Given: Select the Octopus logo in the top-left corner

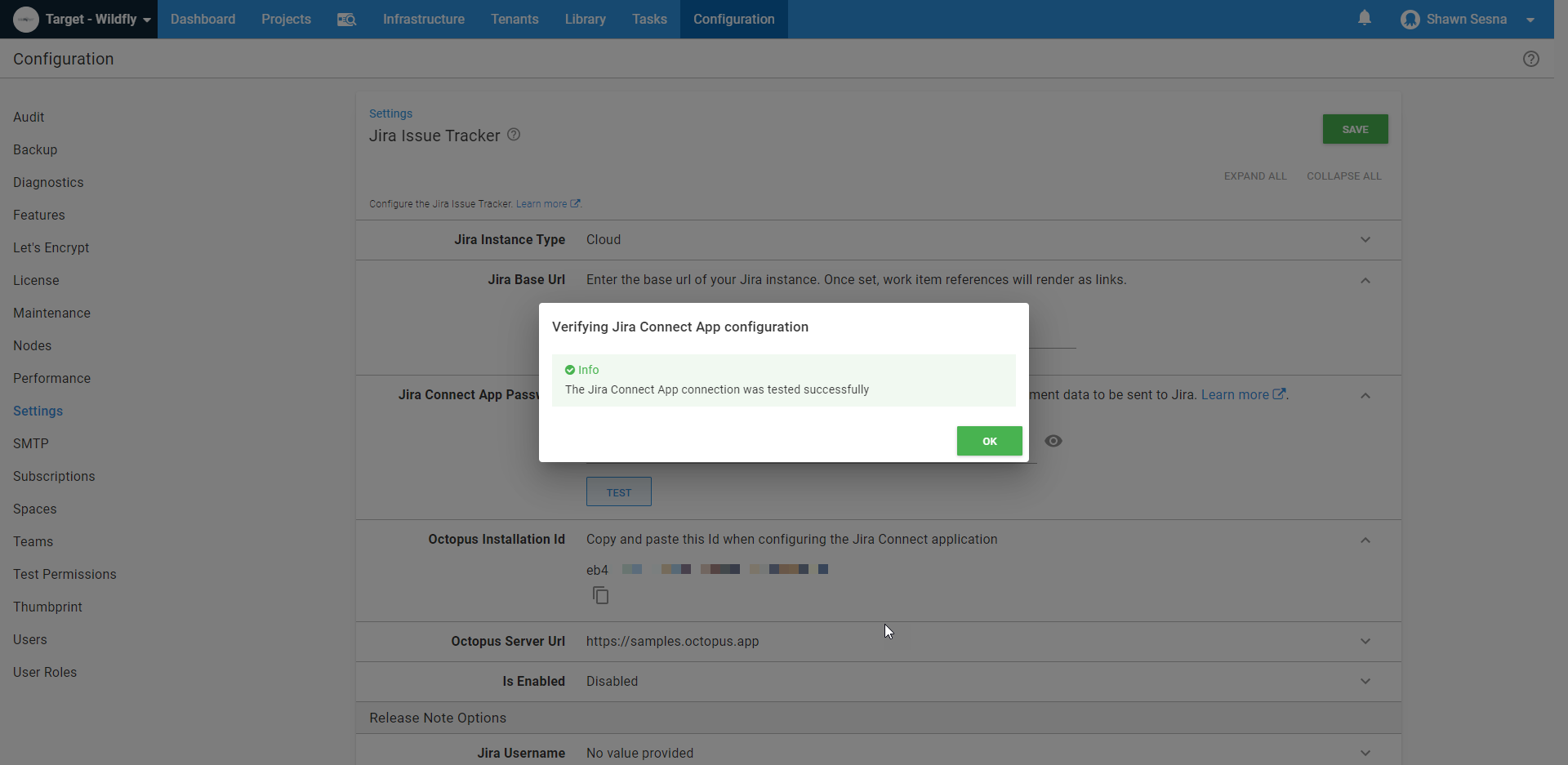Looking at the screenshot, I should (x=24, y=19).
